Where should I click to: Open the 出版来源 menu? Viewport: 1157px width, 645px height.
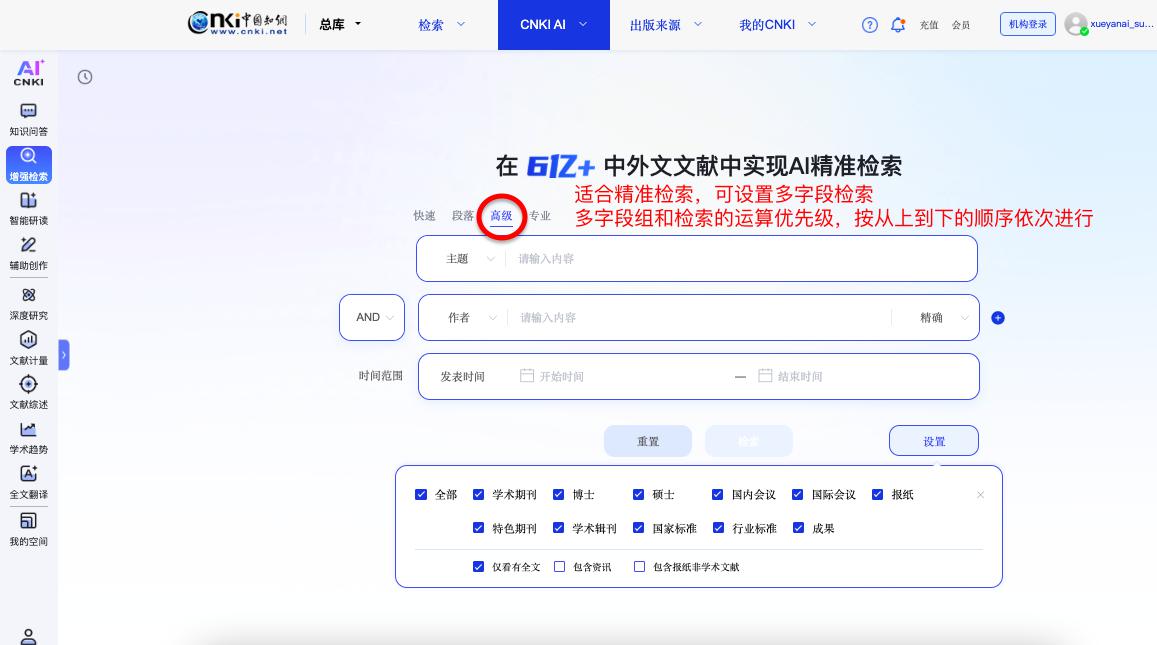coord(666,25)
